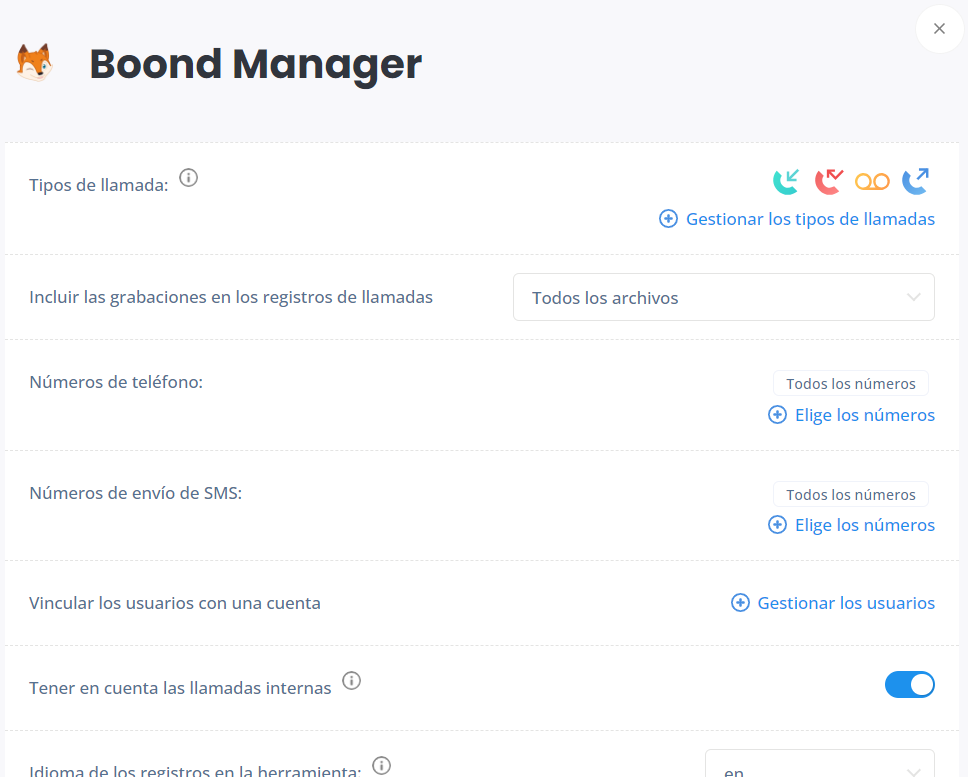
Task: Click the Boond Manager title
Action: (256, 64)
